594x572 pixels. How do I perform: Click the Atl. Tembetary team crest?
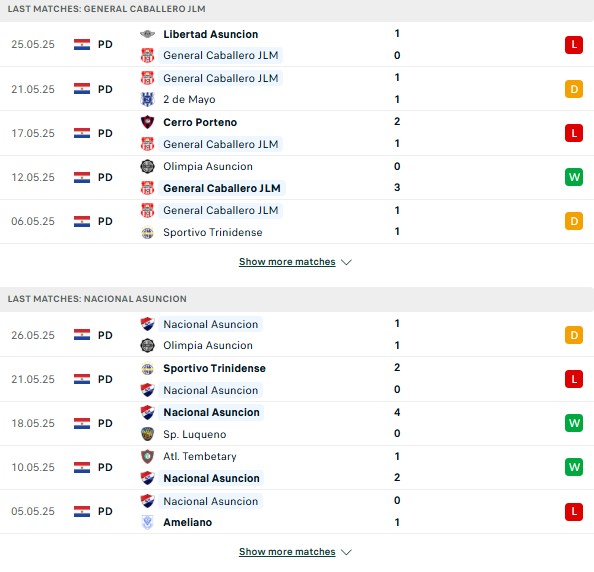point(147,456)
